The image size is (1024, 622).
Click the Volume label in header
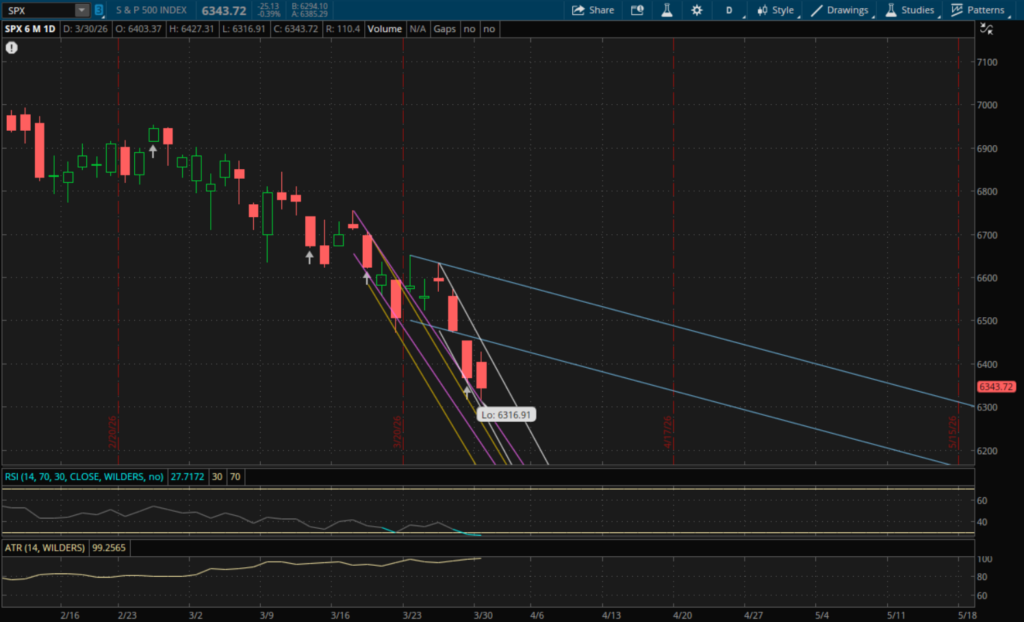coord(384,29)
